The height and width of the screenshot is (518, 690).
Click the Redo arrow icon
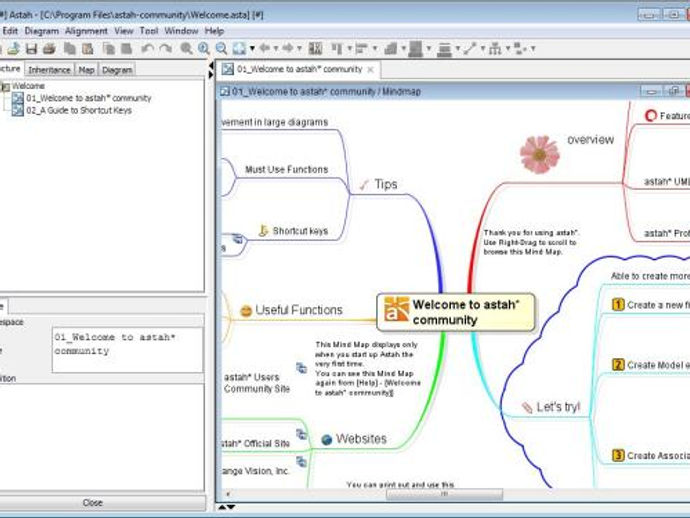165,48
